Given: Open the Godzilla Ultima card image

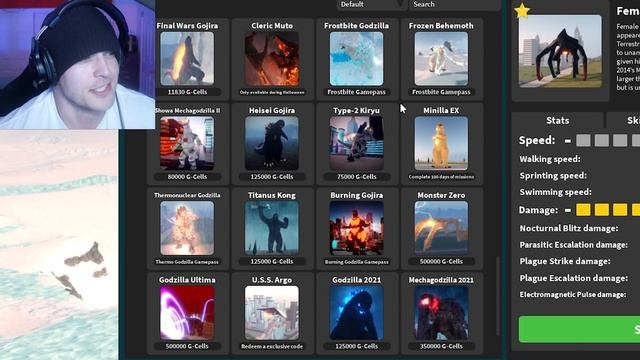Looking at the screenshot, I should [x=187, y=313].
